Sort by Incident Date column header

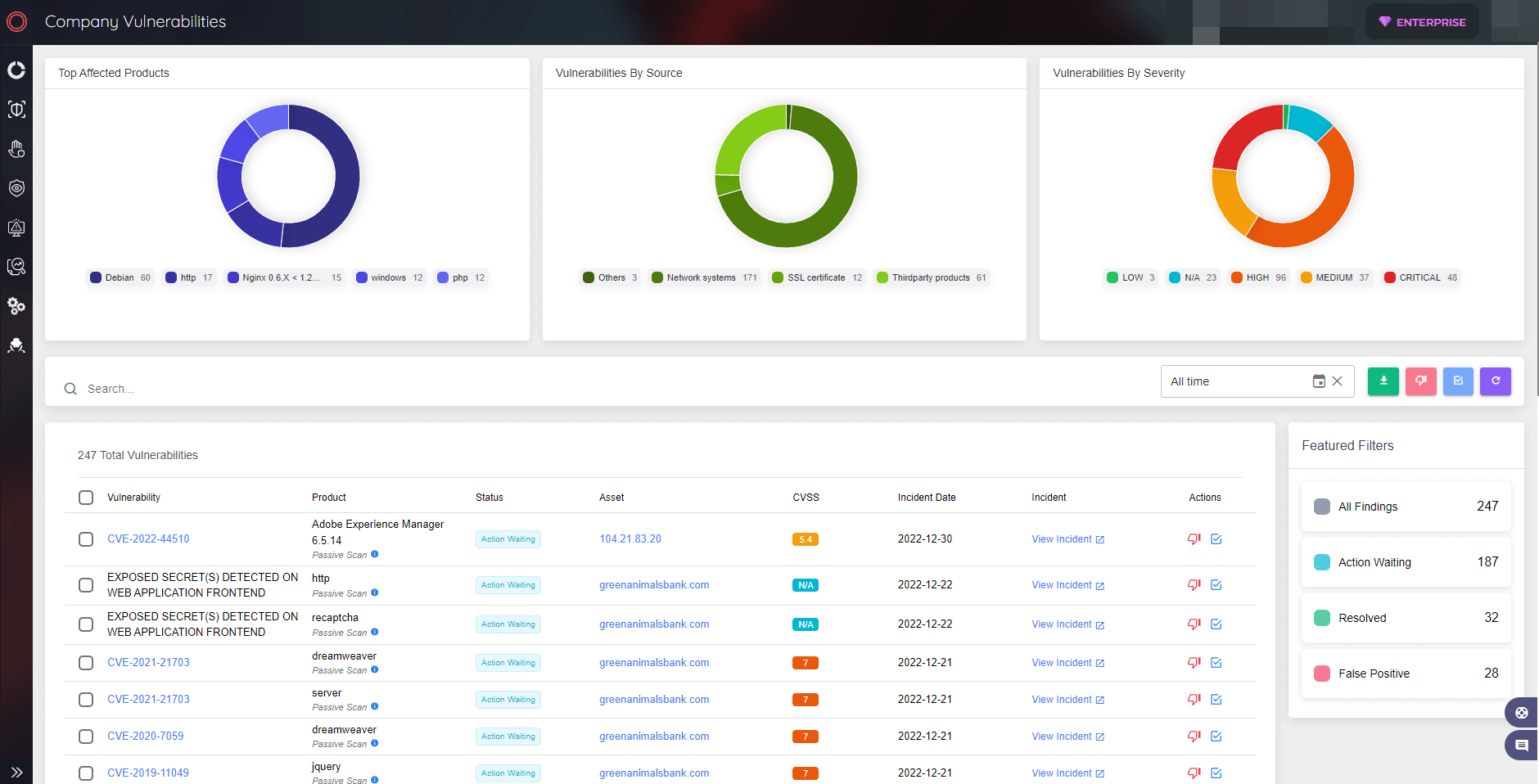coord(927,498)
